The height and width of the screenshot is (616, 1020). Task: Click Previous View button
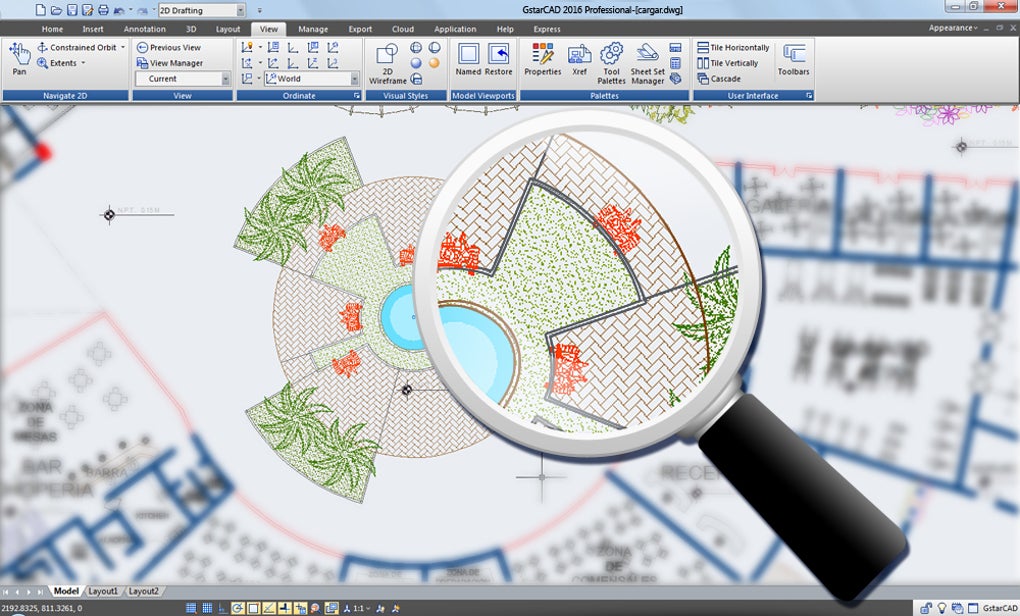[x=169, y=47]
